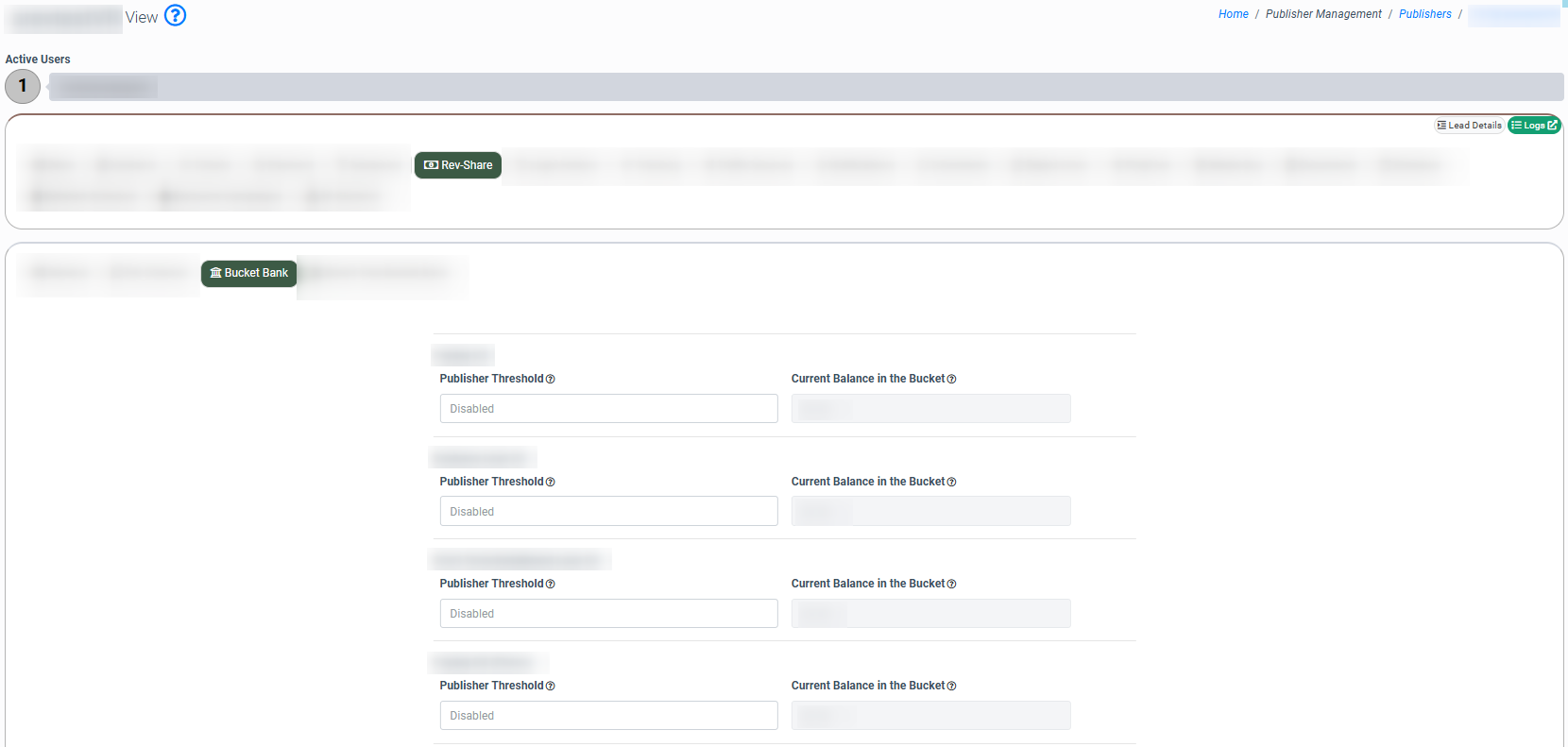Viewport: 1568px width, 747px height.
Task: Select the Bucket Bank tab
Action: [249, 273]
